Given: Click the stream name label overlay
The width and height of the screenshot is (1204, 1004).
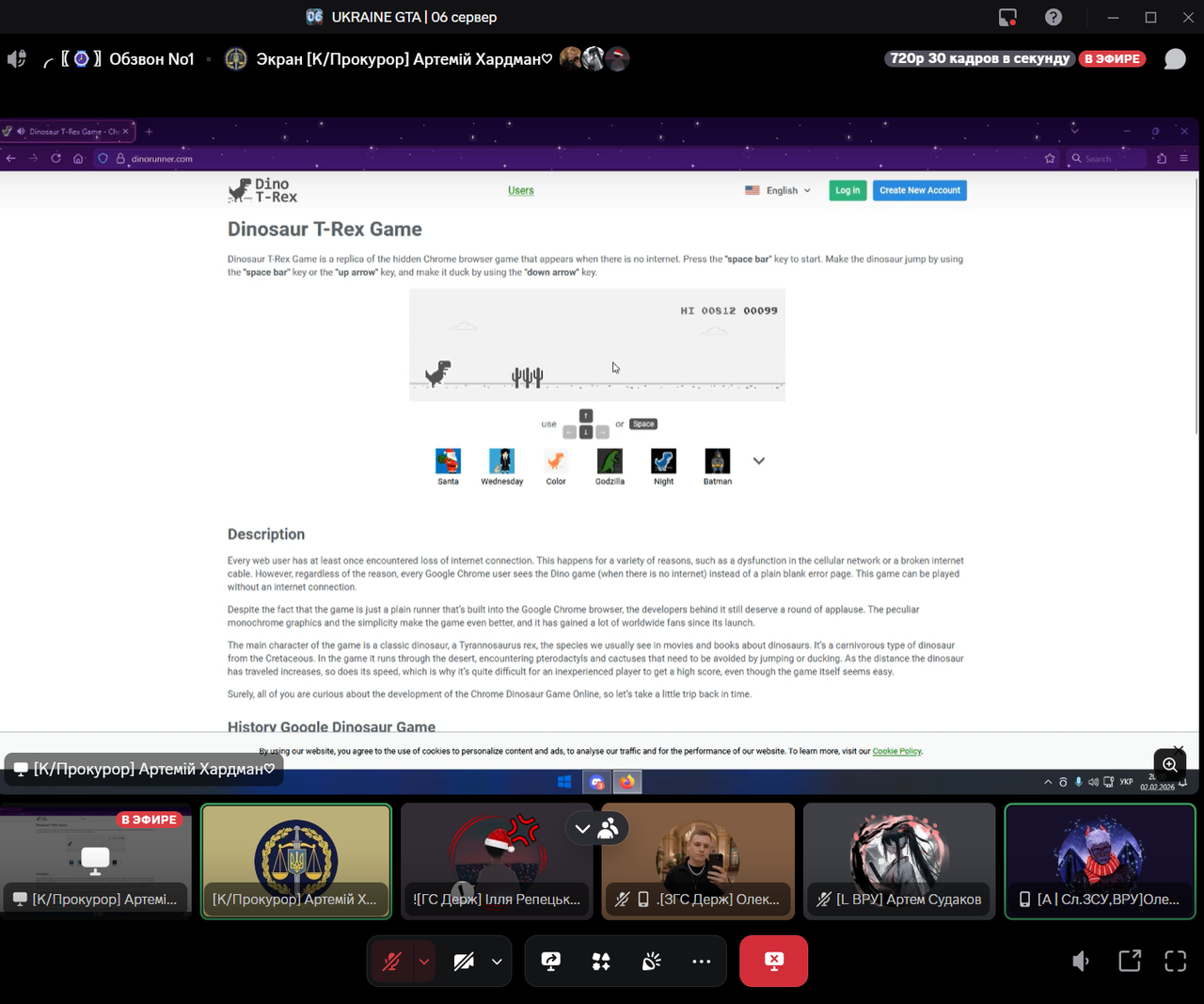Looking at the screenshot, I should pos(144,769).
